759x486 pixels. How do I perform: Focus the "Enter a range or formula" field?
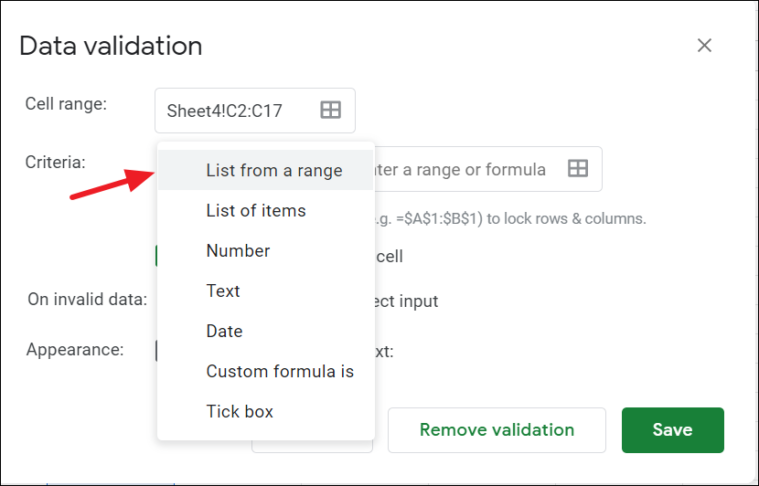pos(460,170)
